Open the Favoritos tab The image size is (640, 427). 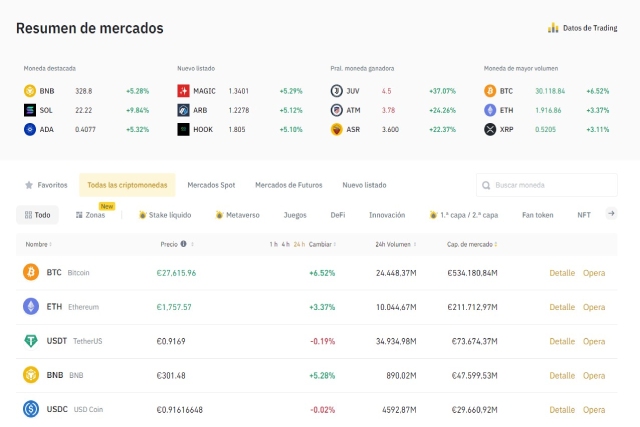coord(46,185)
